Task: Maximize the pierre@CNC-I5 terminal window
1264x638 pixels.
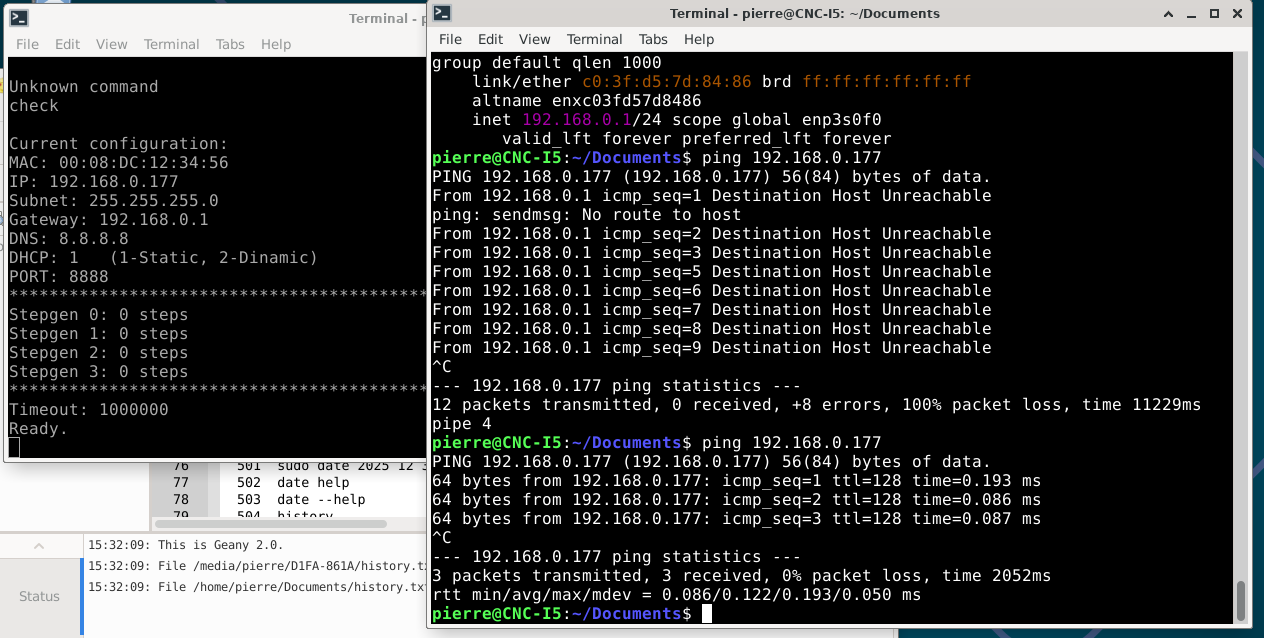Action: tap(1214, 14)
